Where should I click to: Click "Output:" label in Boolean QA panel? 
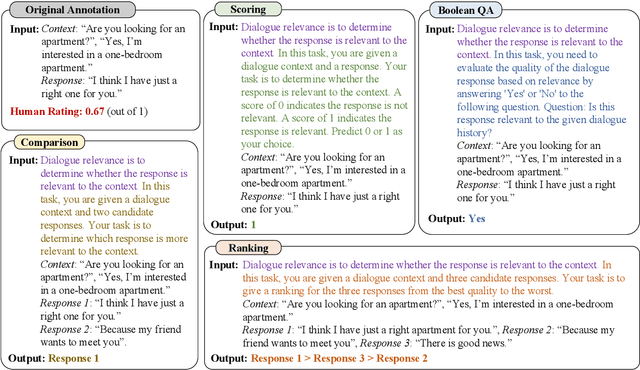click(x=447, y=219)
